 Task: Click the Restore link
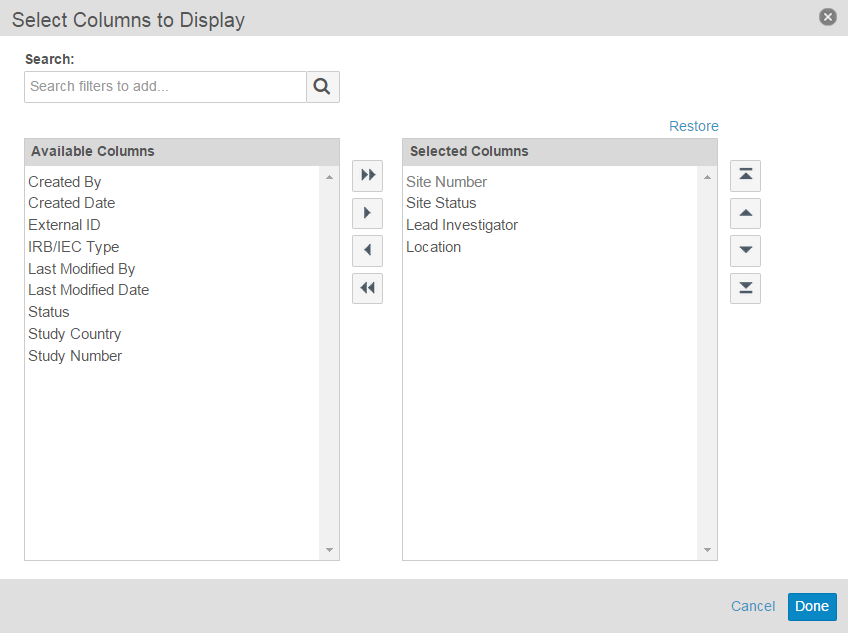[693, 126]
